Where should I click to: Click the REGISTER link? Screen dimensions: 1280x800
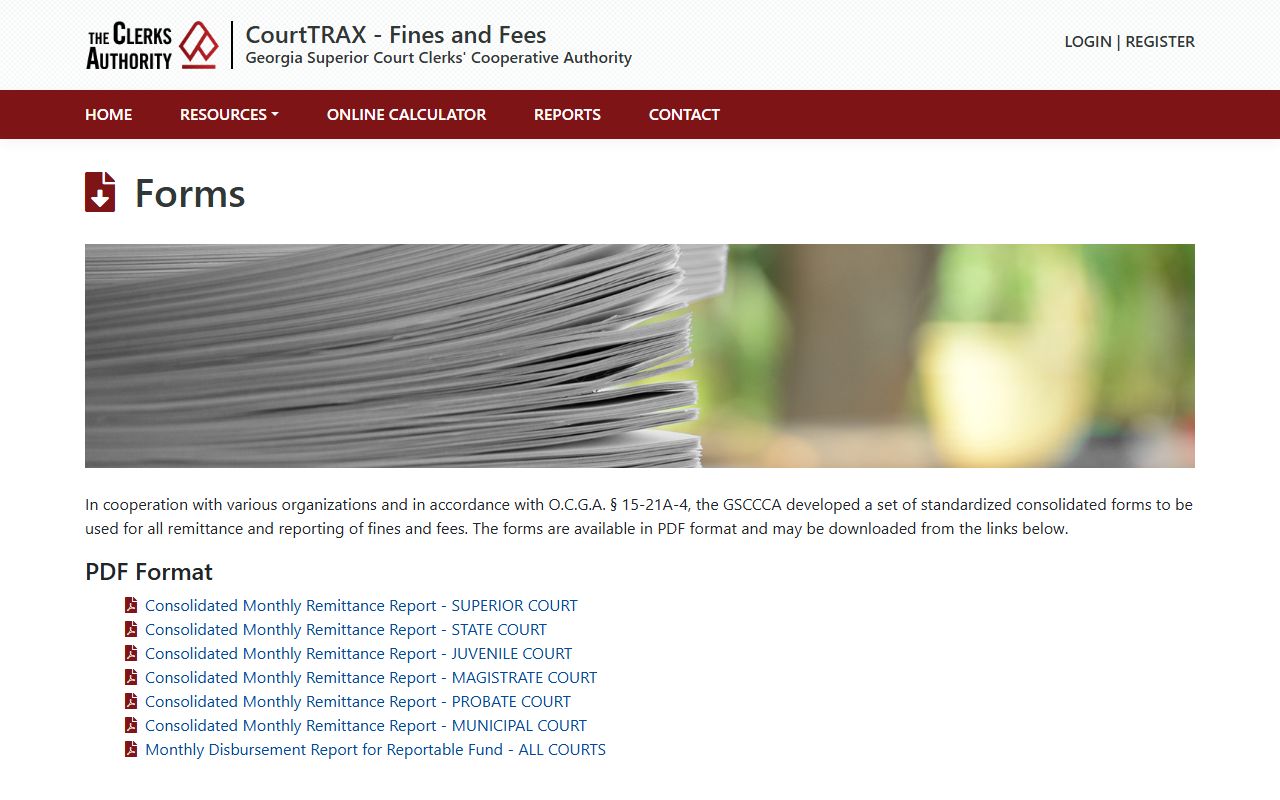click(1160, 41)
